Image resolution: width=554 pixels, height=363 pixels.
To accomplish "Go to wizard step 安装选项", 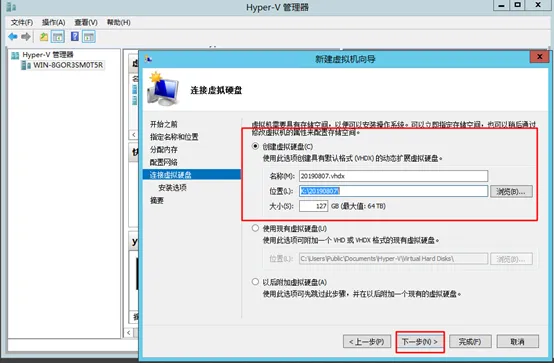I will tap(172, 188).
